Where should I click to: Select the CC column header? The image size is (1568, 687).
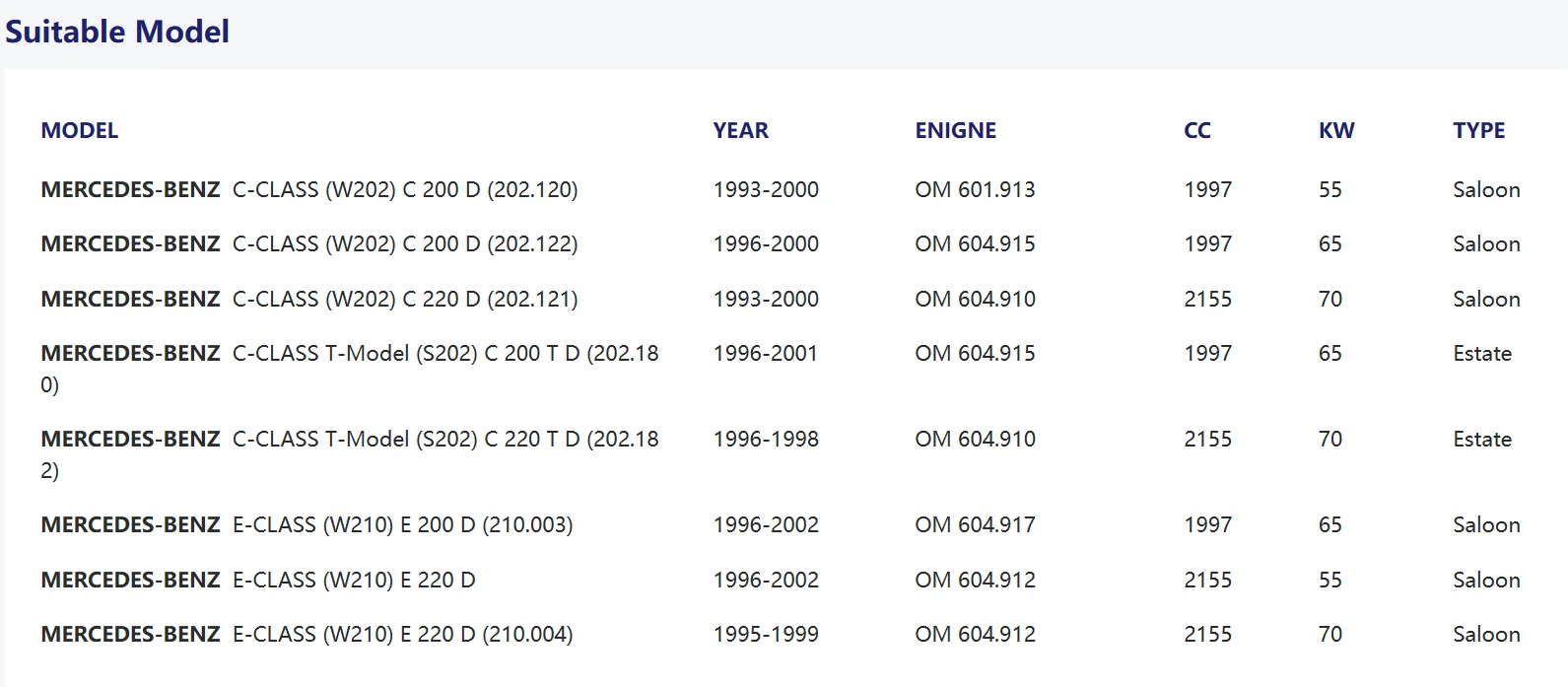[1197, 130]
